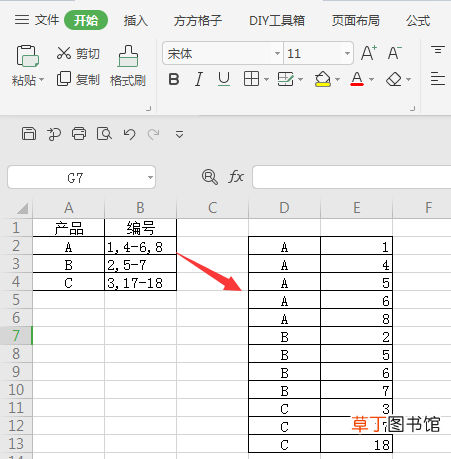This screenshot has height=459, width=451.
Task: Click the 粘贴 paste icon
Action: coord(28,56)
